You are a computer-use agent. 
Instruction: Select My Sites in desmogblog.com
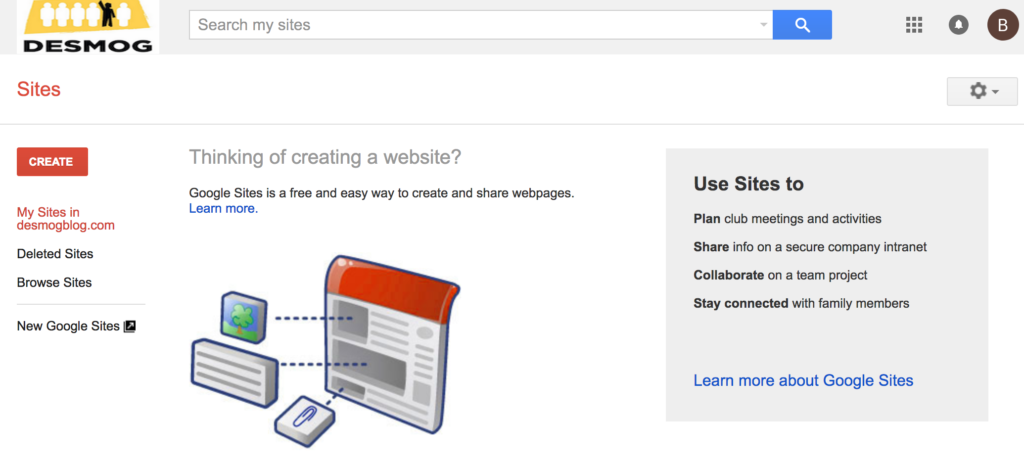click(66, 218)
